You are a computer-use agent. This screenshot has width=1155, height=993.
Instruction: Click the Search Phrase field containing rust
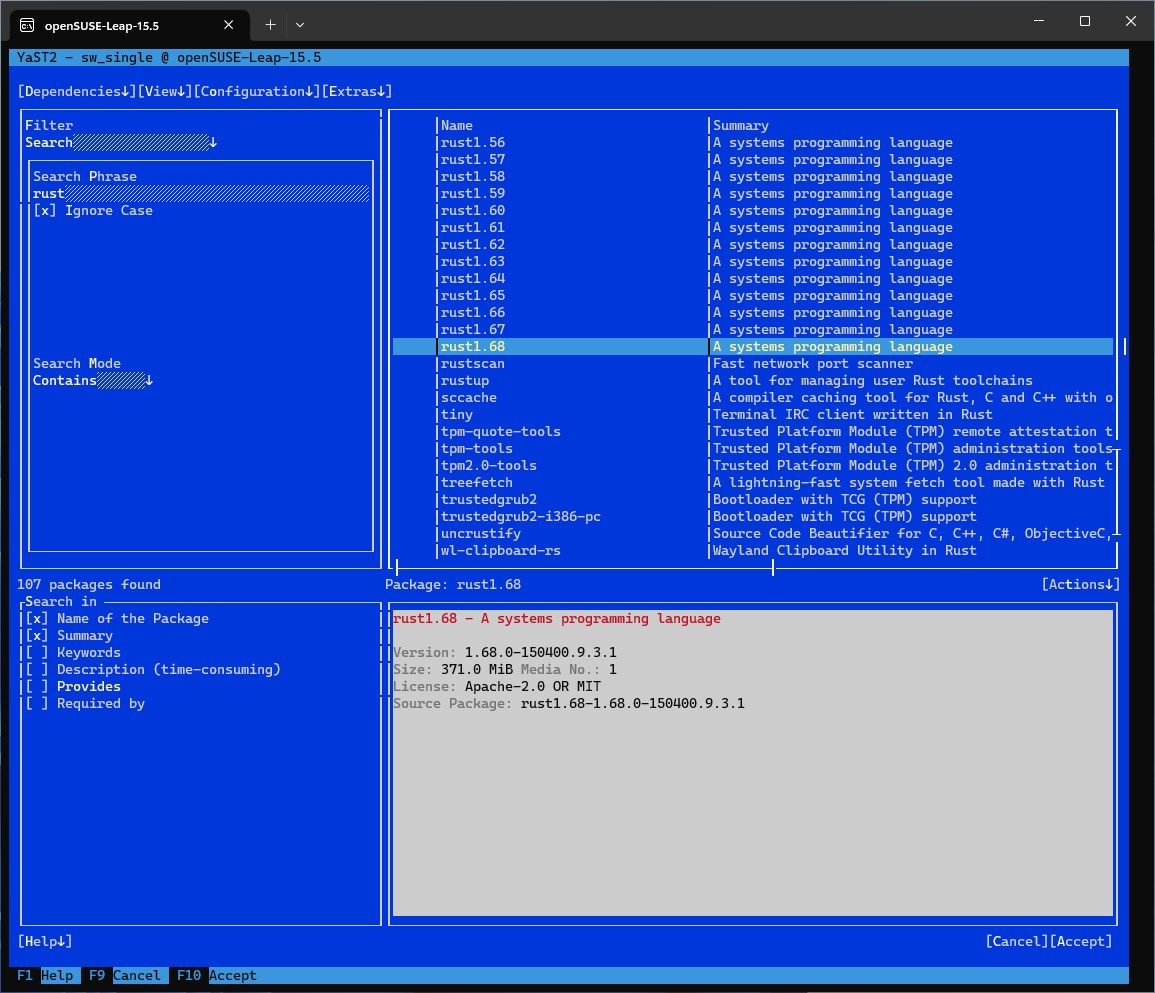[x=200, y=194]
